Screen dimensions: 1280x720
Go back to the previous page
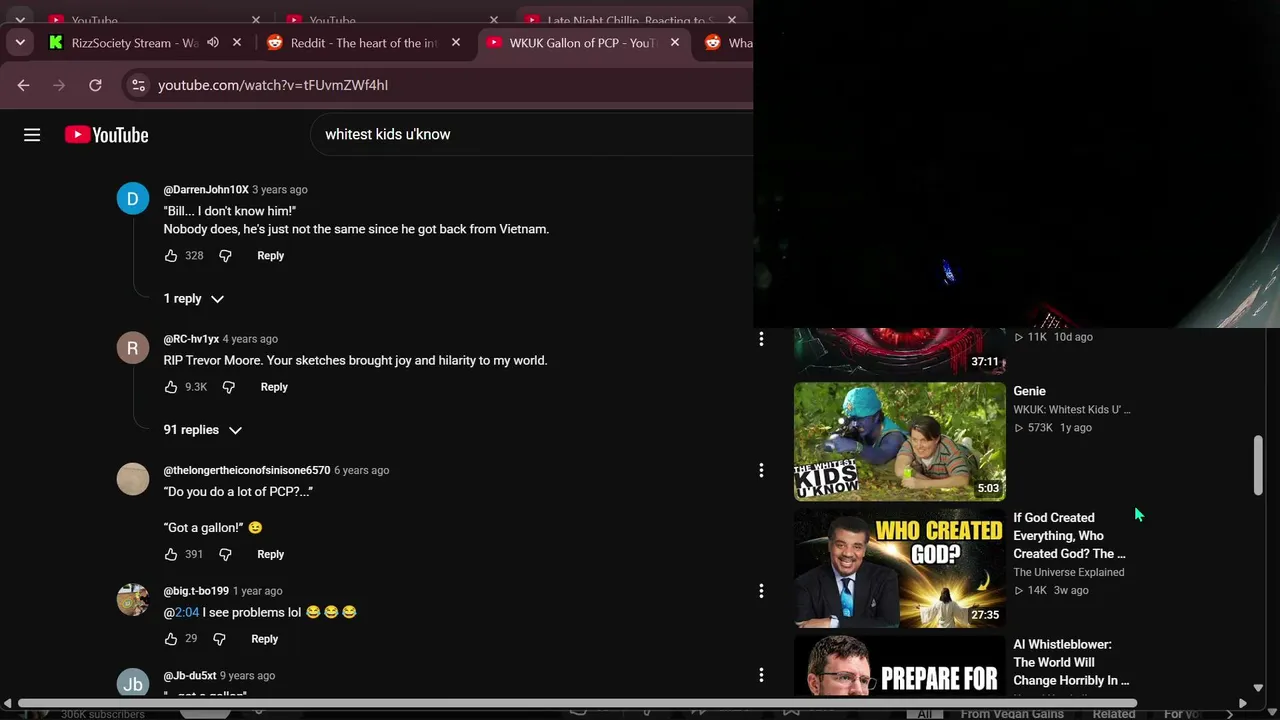tap(23, 85)
